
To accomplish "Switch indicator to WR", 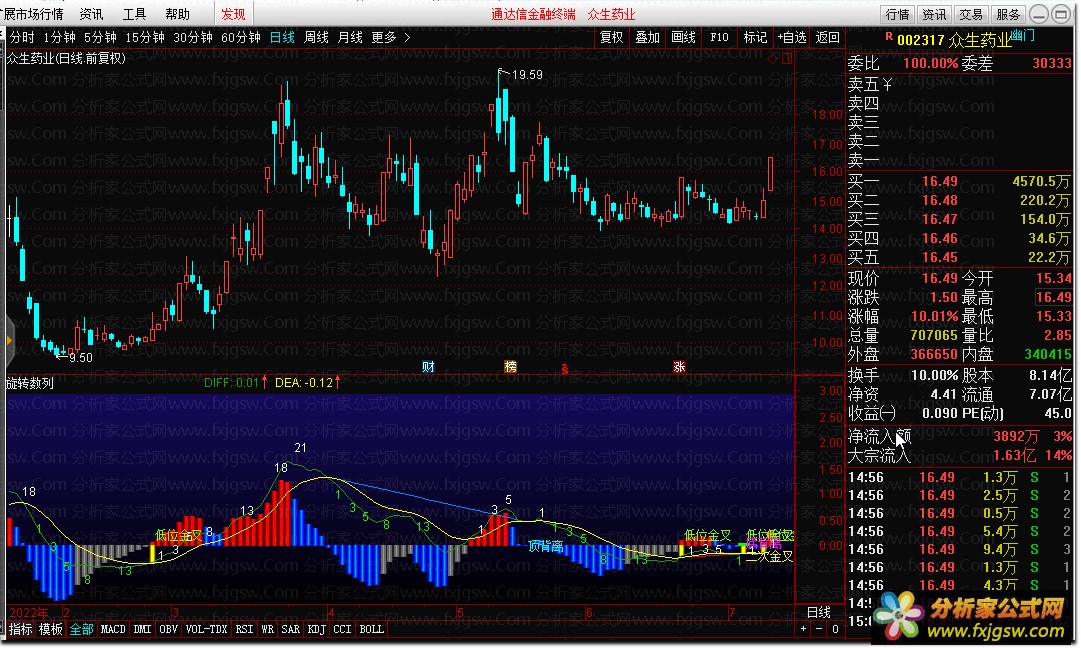I will [x=267, y=629].
